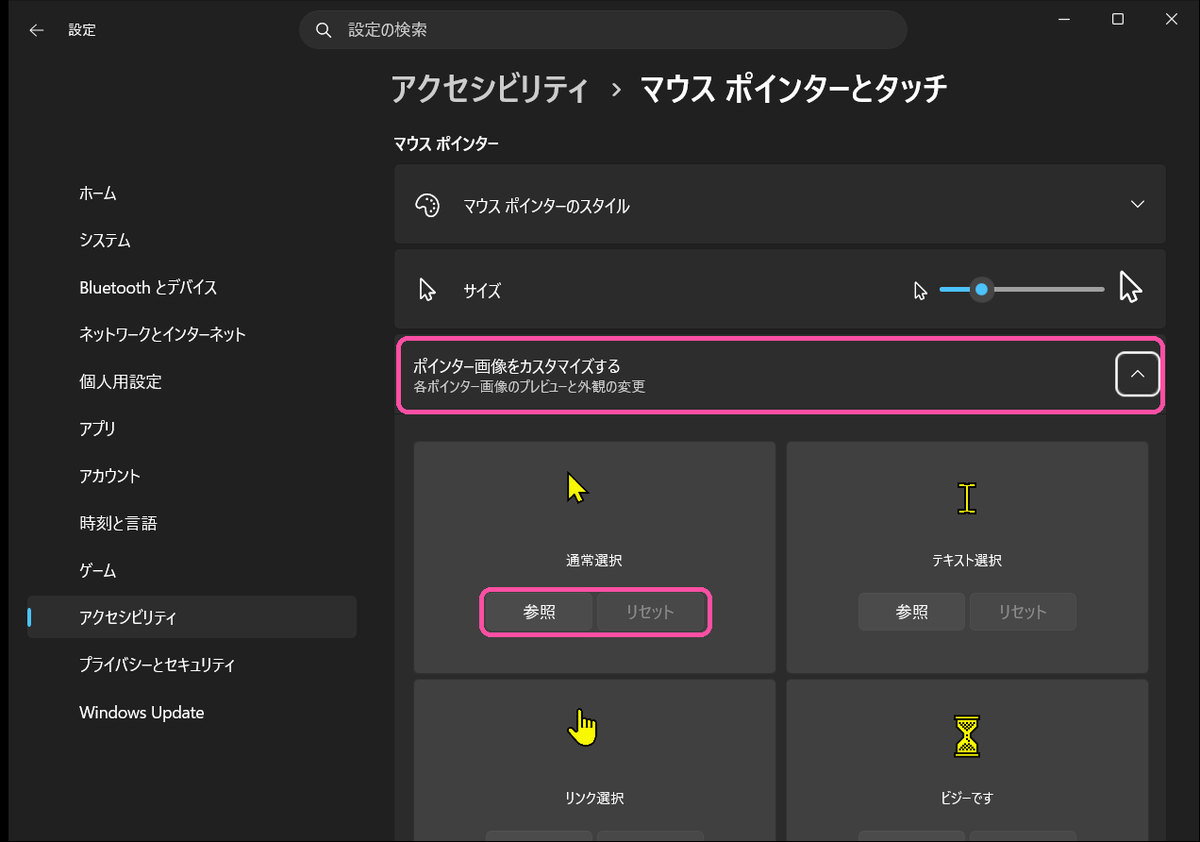Open システム settings category
This screenshot has height=842, width=1200.
pyautogui.click(x=192, y=240)
